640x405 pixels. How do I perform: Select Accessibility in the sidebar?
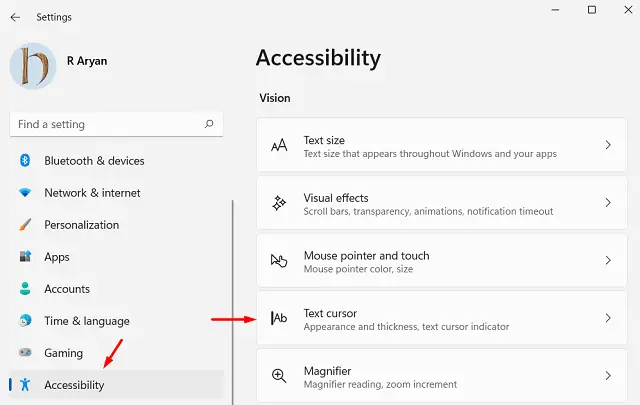[x=74, y=385]
